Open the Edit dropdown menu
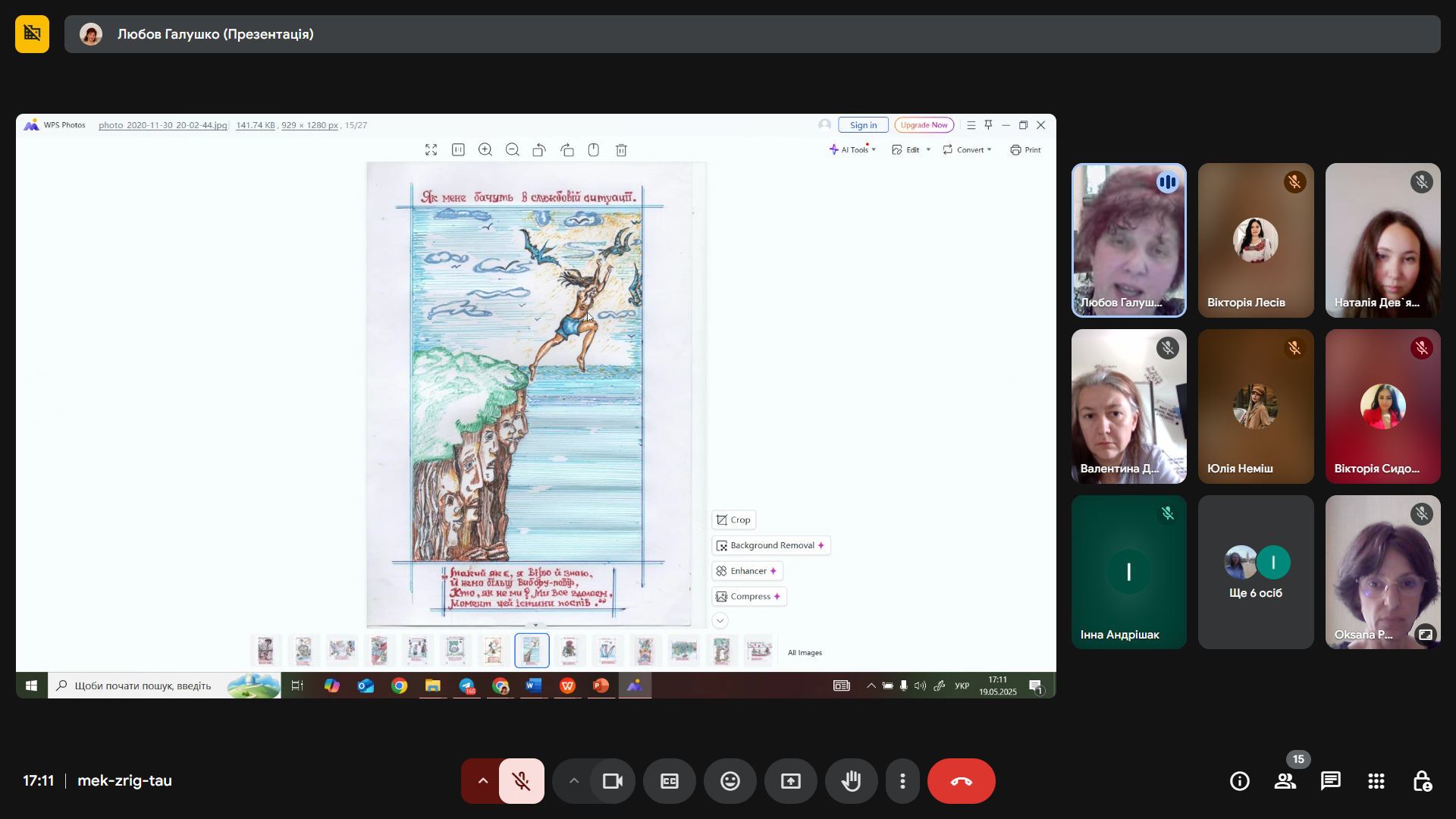This screenshot has height=819, width=1456. coord(911,150)
